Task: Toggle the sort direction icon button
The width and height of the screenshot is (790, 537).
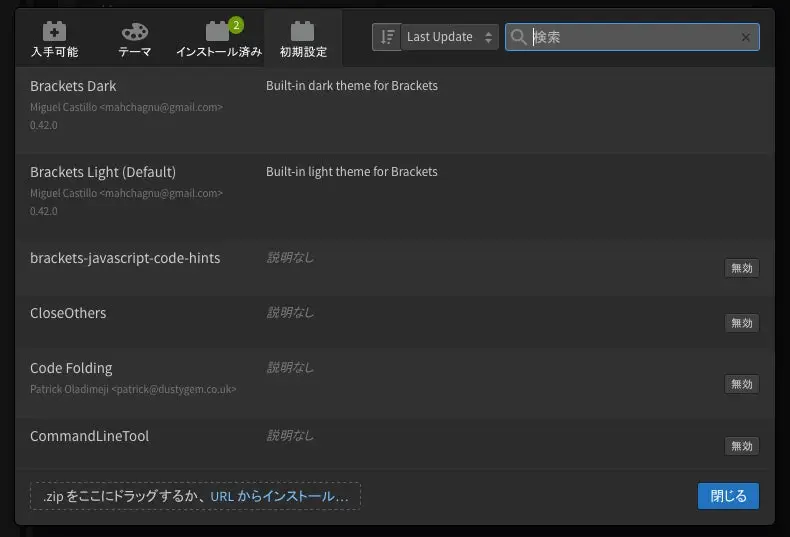Action: tap(386, 37)
